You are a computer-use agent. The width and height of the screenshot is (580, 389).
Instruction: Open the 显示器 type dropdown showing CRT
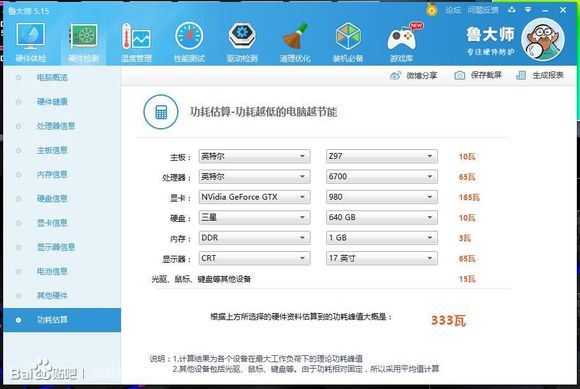coord(254,258)
